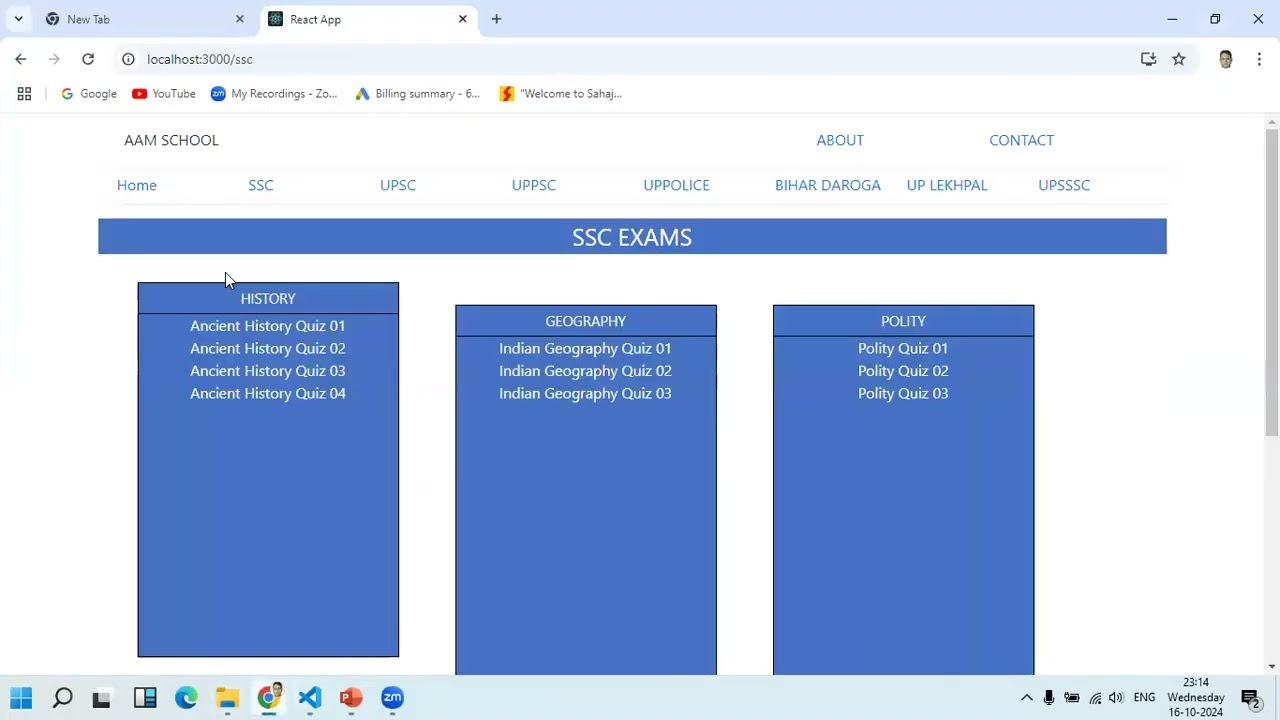This screenshot has height=720, width=1280.
Task: Close the New Tab tab
Action: coord(239,19)
